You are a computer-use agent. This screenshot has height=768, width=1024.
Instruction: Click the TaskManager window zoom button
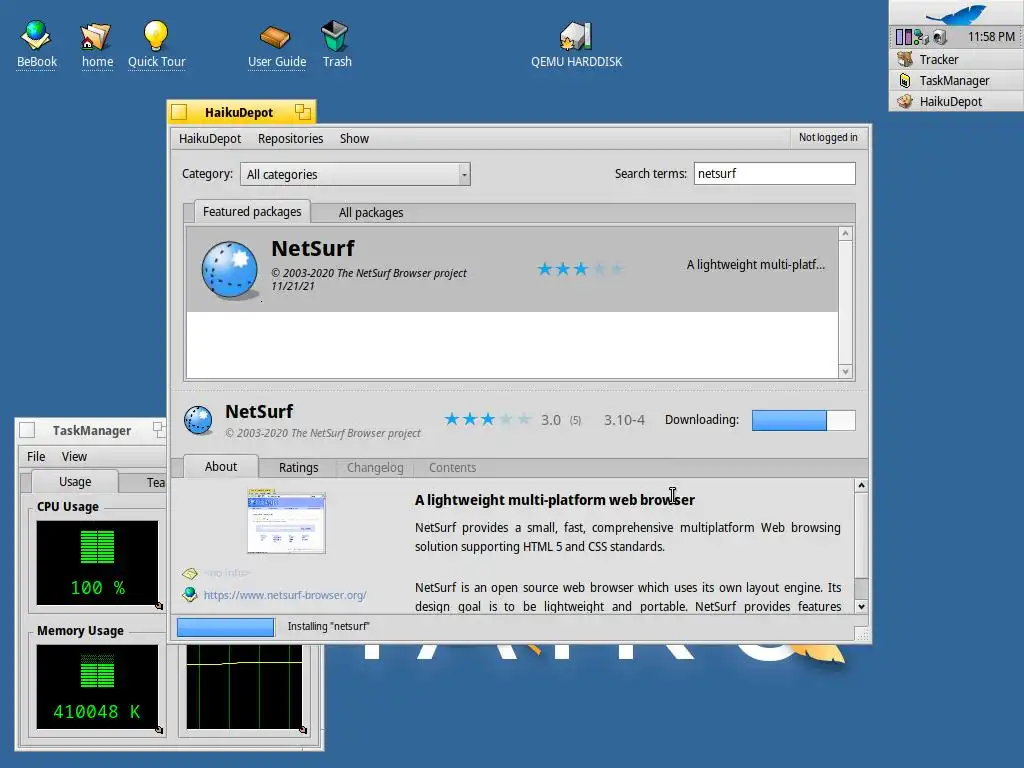pos(159,429)
